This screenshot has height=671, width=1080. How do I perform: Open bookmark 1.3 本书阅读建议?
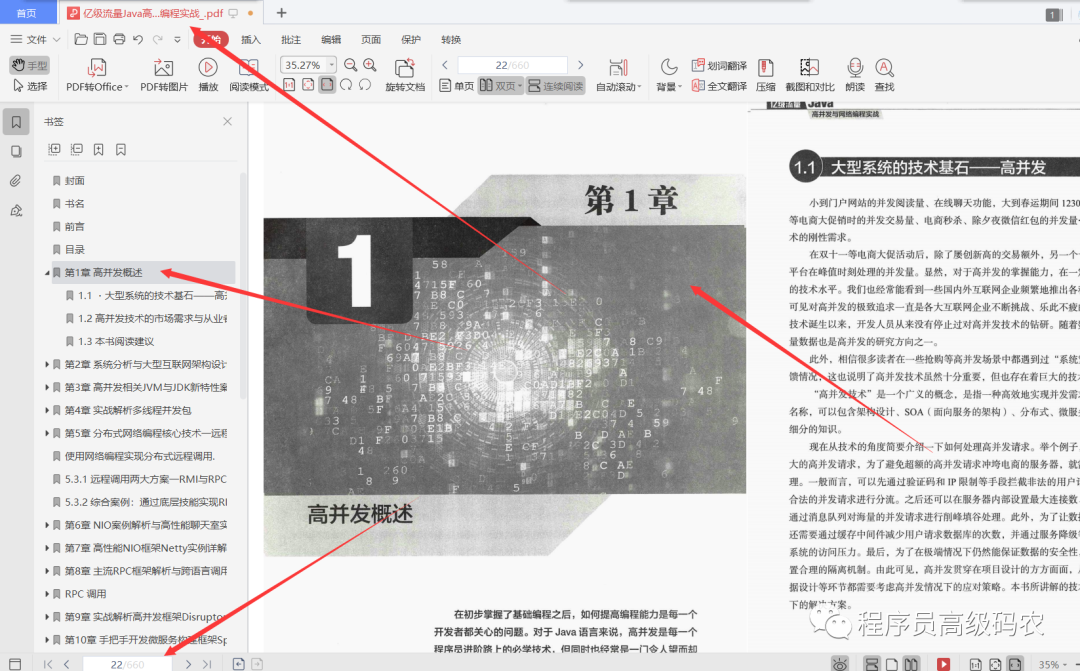click(x=116, y=341)
